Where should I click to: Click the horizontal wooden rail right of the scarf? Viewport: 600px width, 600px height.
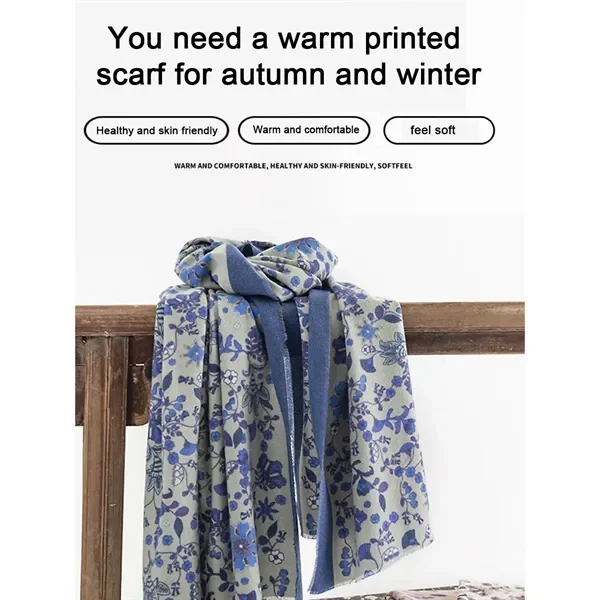pyautogui.click(x=463, y=328)
